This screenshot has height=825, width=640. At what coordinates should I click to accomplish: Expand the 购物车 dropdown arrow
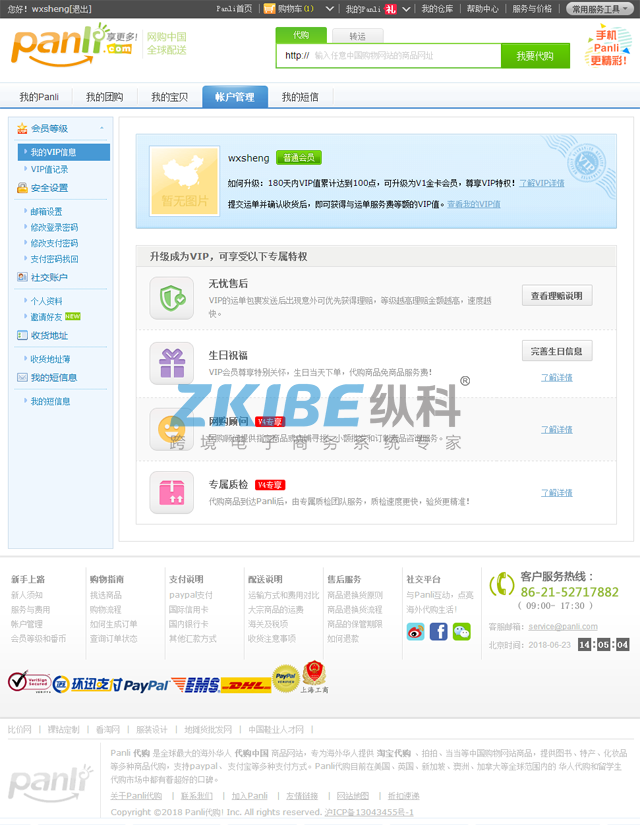(x=329, y=9)
